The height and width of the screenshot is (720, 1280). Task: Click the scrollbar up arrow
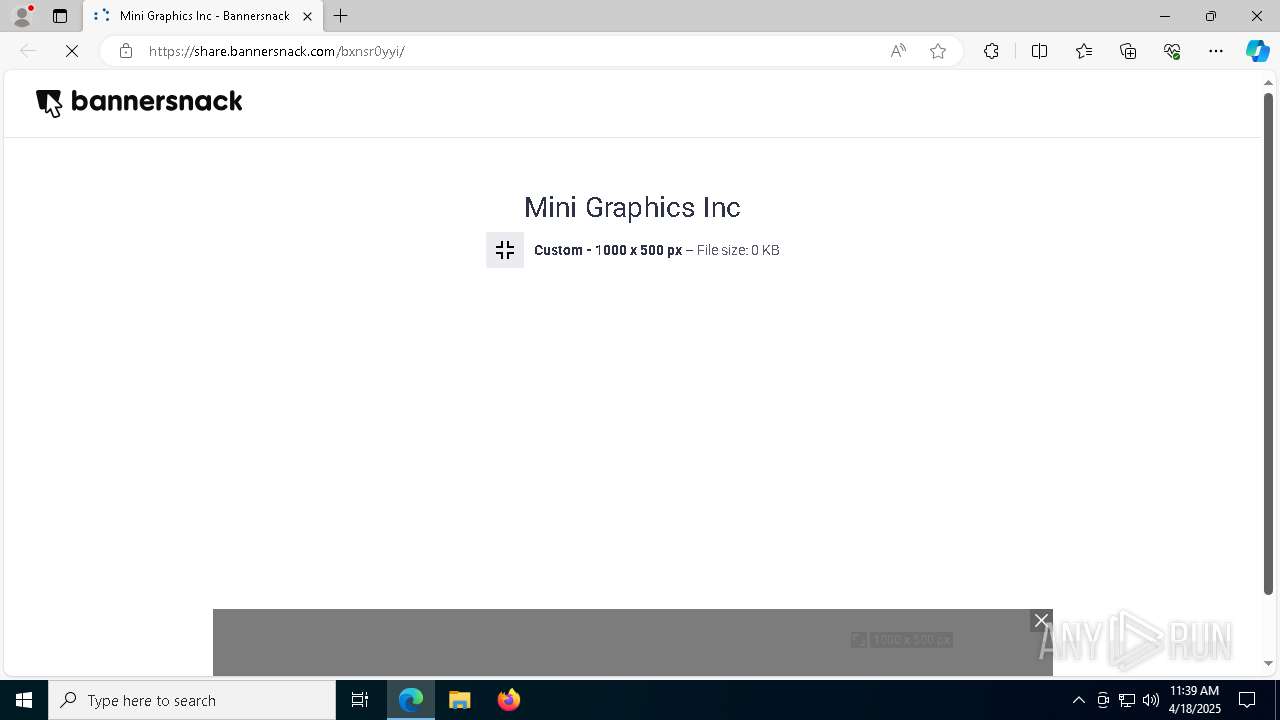tap(1268, 82)
